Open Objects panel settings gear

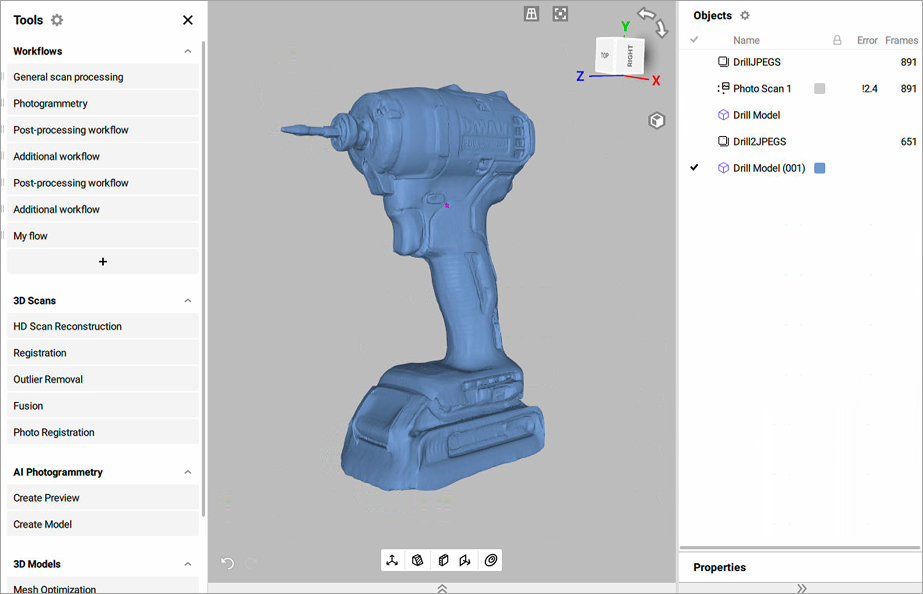click(745, 16)
